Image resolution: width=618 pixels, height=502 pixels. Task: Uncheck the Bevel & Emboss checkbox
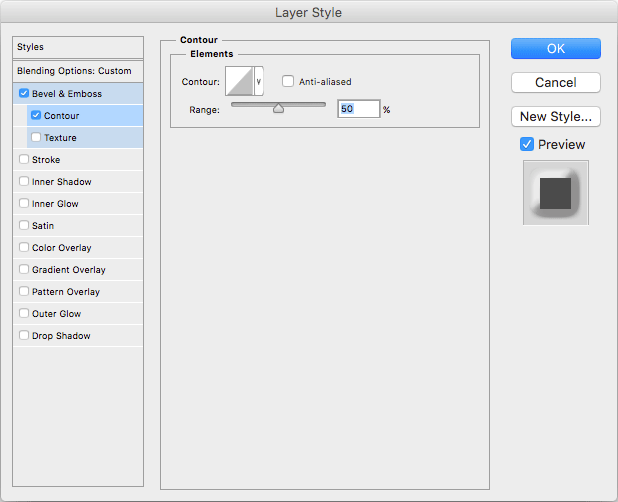click(24, 93)
